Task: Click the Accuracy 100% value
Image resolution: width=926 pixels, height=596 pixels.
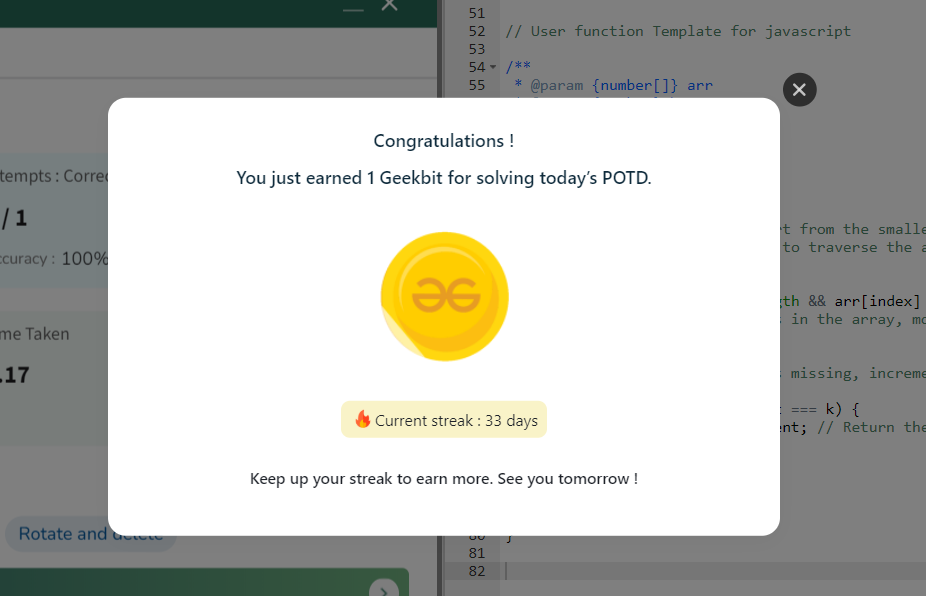Action: click(x=85, y=259)
